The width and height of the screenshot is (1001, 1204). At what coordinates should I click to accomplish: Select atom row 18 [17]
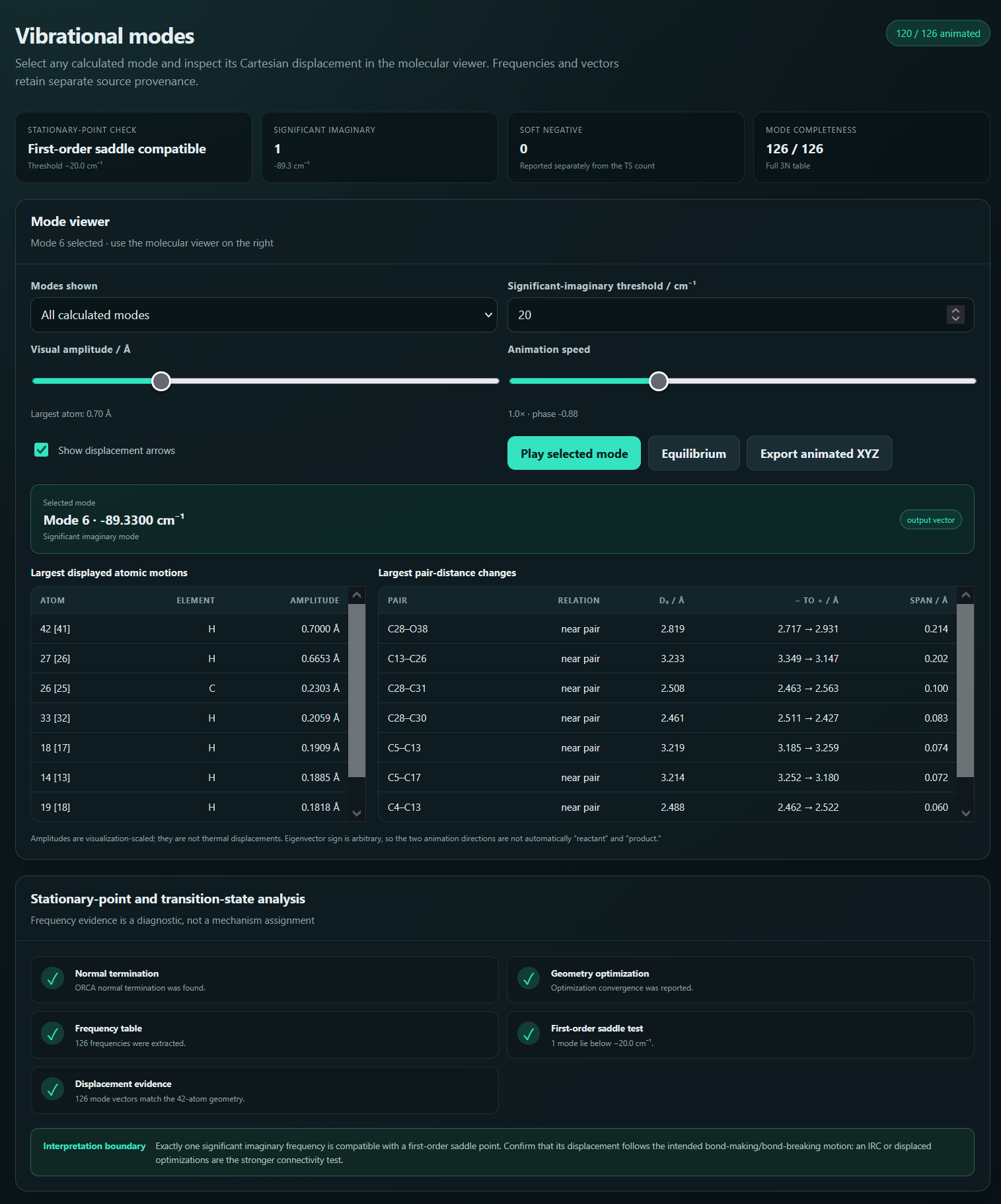click(x=190, y=748)
